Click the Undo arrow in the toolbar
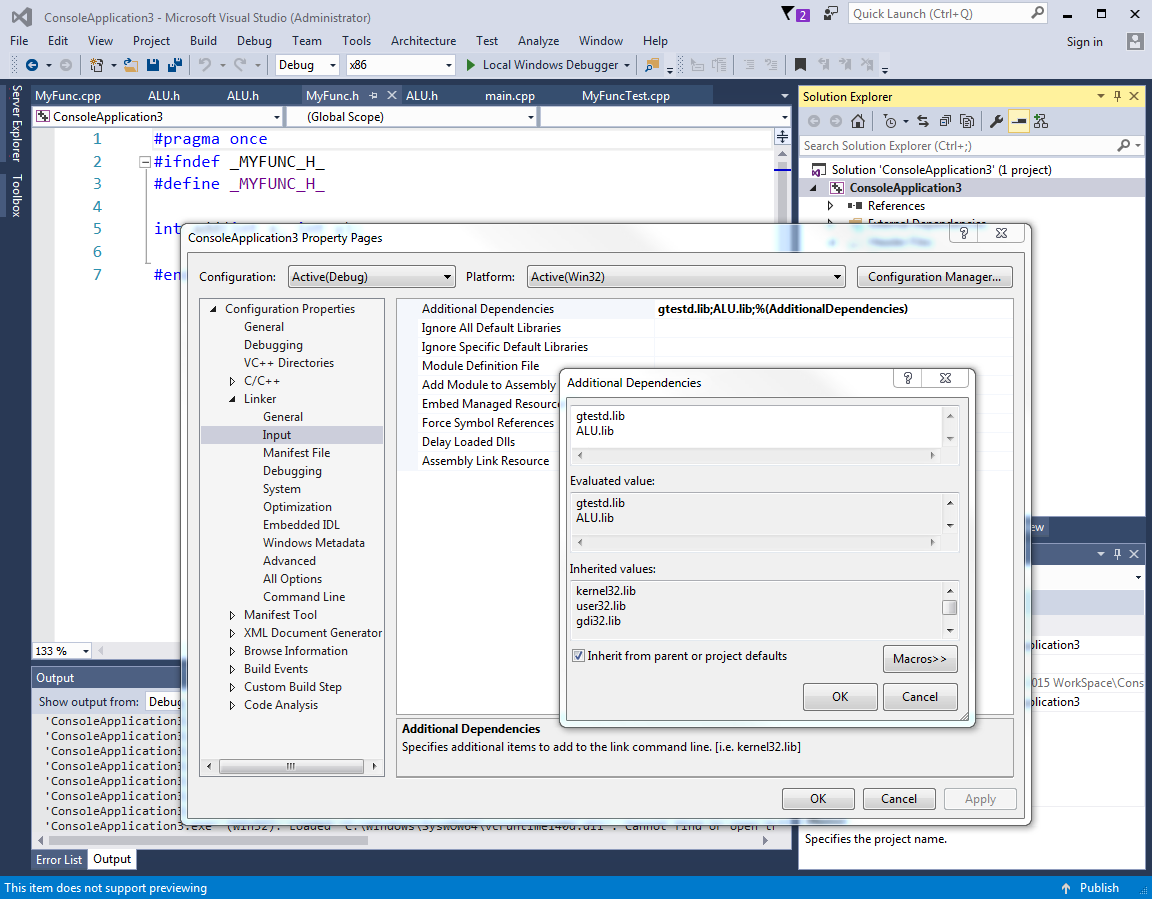 click(x=205, y=65)
